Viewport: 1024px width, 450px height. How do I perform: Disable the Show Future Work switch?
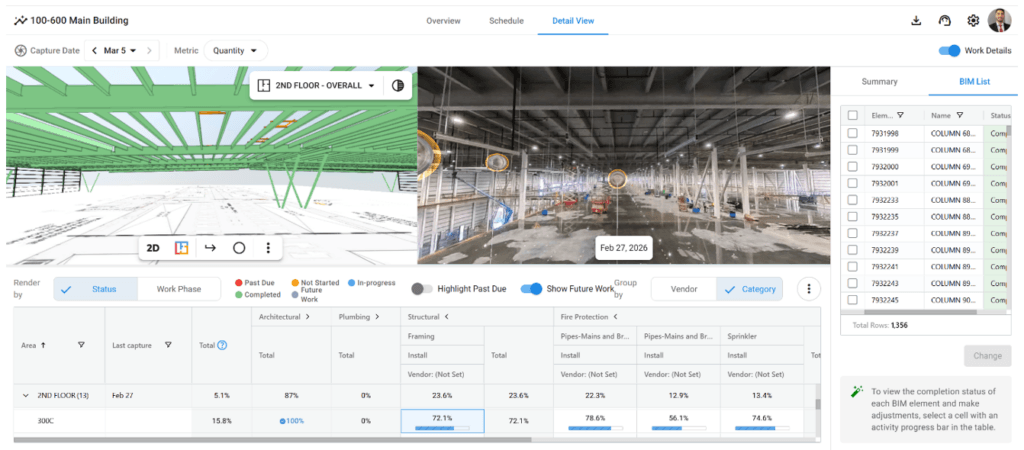(532, 289)
